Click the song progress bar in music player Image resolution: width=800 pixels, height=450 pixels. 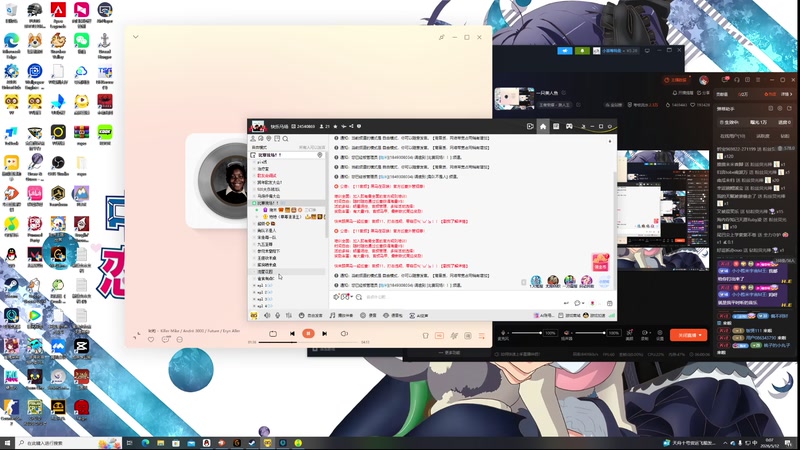tap(308, 342)
